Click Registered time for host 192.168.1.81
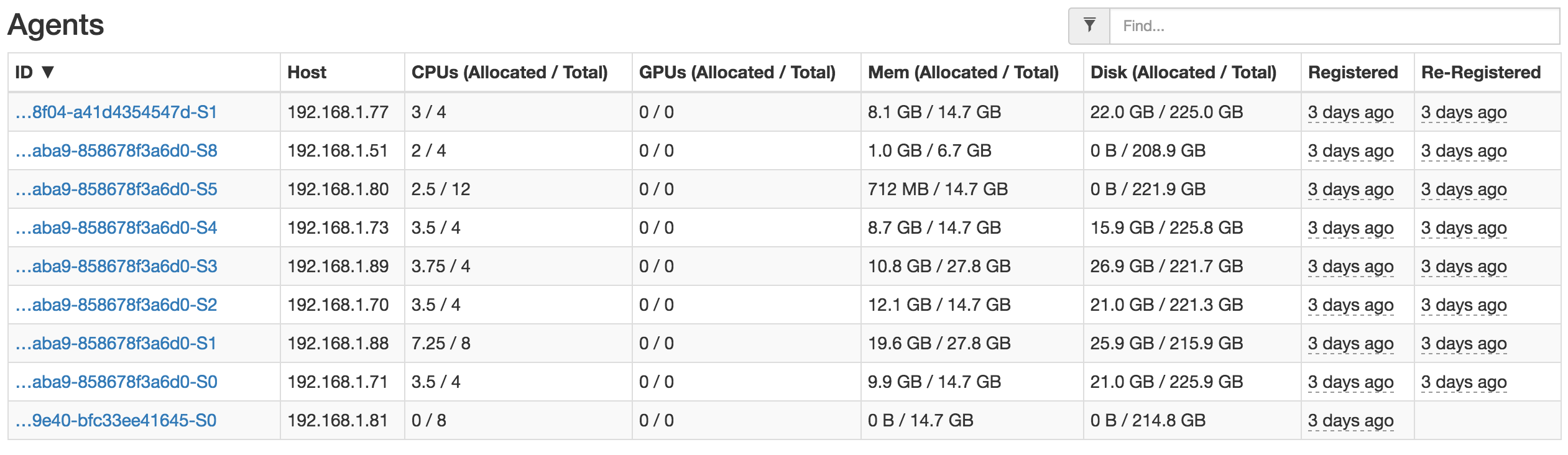This screenshot has width=1568, height=455. [1350, 421]
